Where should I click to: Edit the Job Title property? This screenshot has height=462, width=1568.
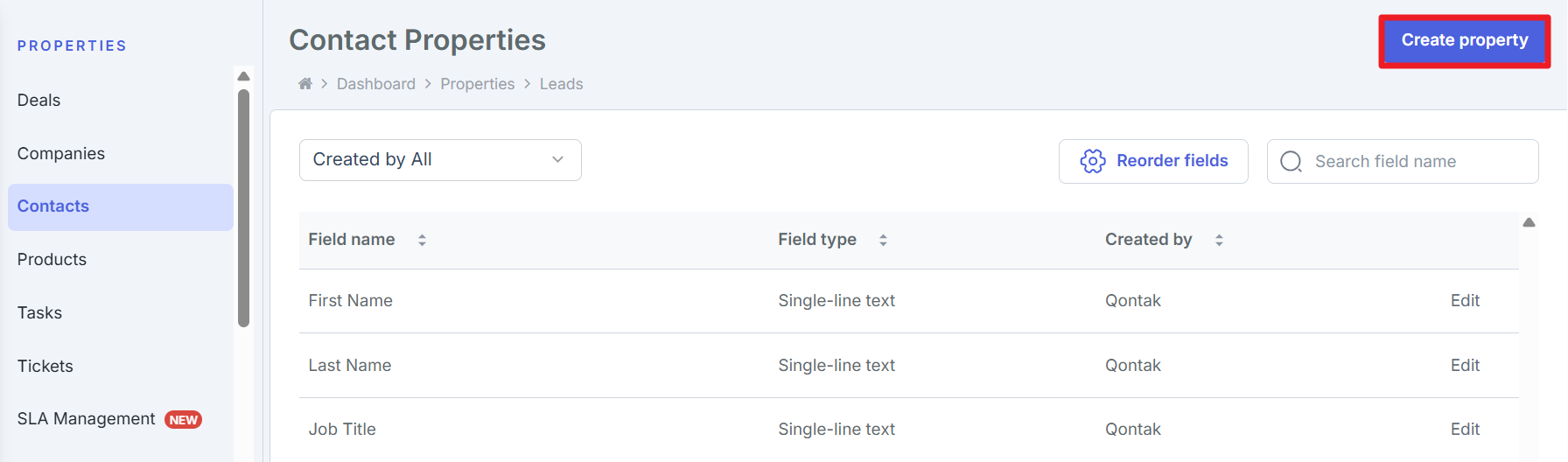coord(1464,430)
